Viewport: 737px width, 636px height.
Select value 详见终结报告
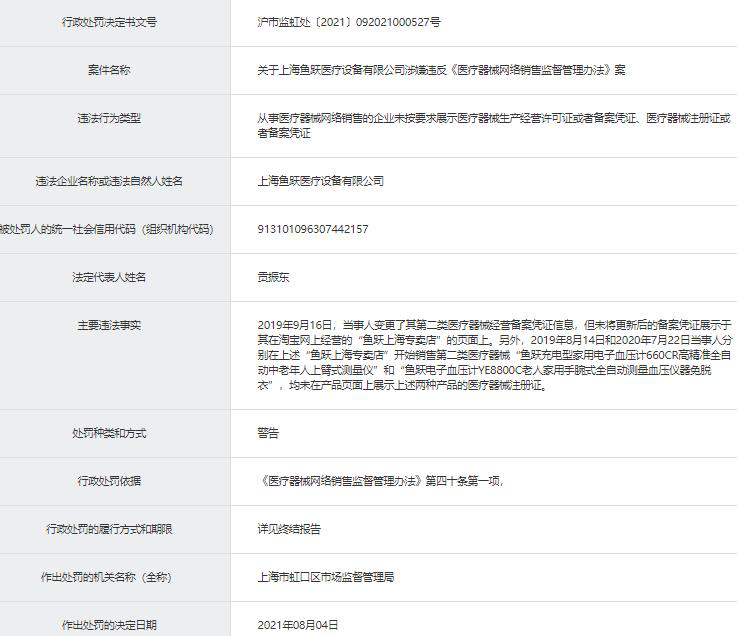289,529
